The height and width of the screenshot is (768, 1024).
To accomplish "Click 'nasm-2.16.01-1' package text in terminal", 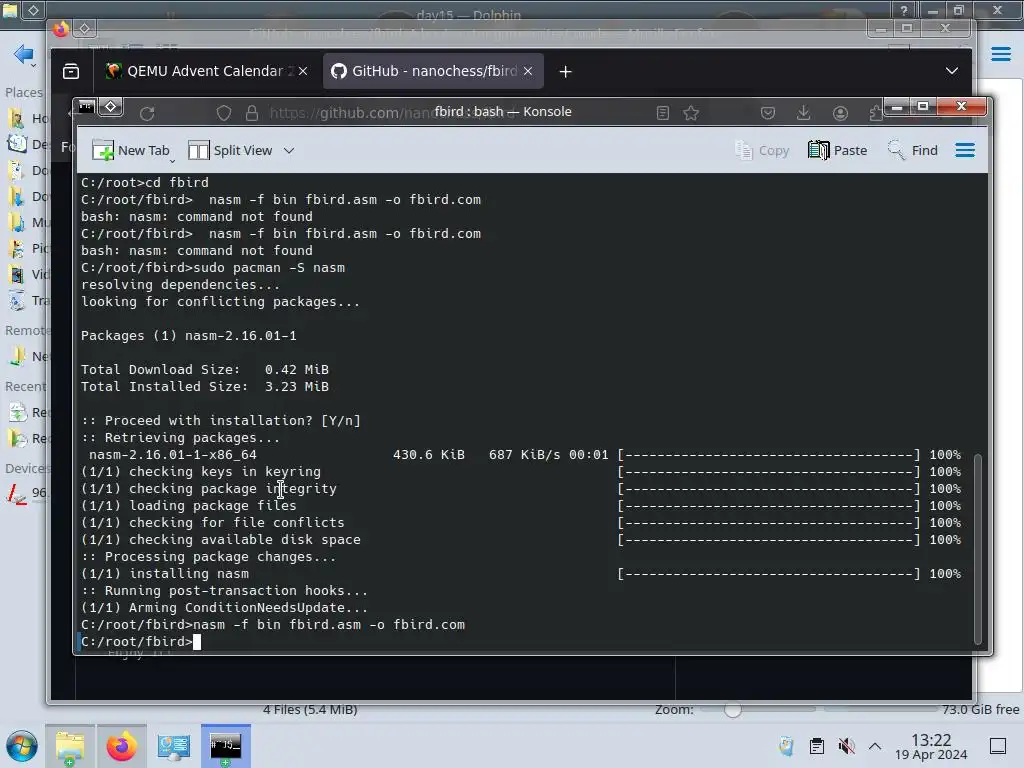I will (x=240, y=336).
